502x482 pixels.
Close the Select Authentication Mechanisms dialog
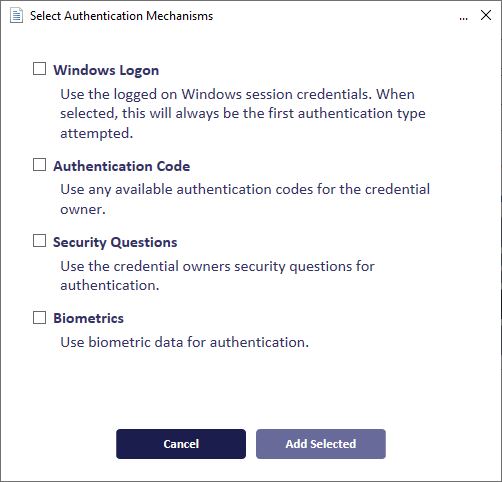486,15
